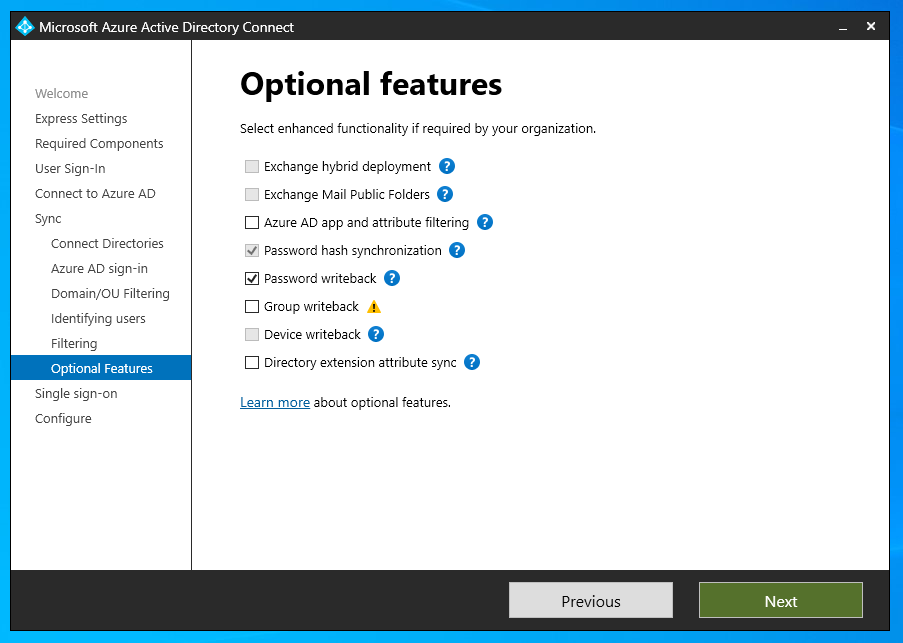This screenshot has height=643, width=903.
Task: Open help for Exchange hybrid deployment
Action: click(x=447, y=166)
